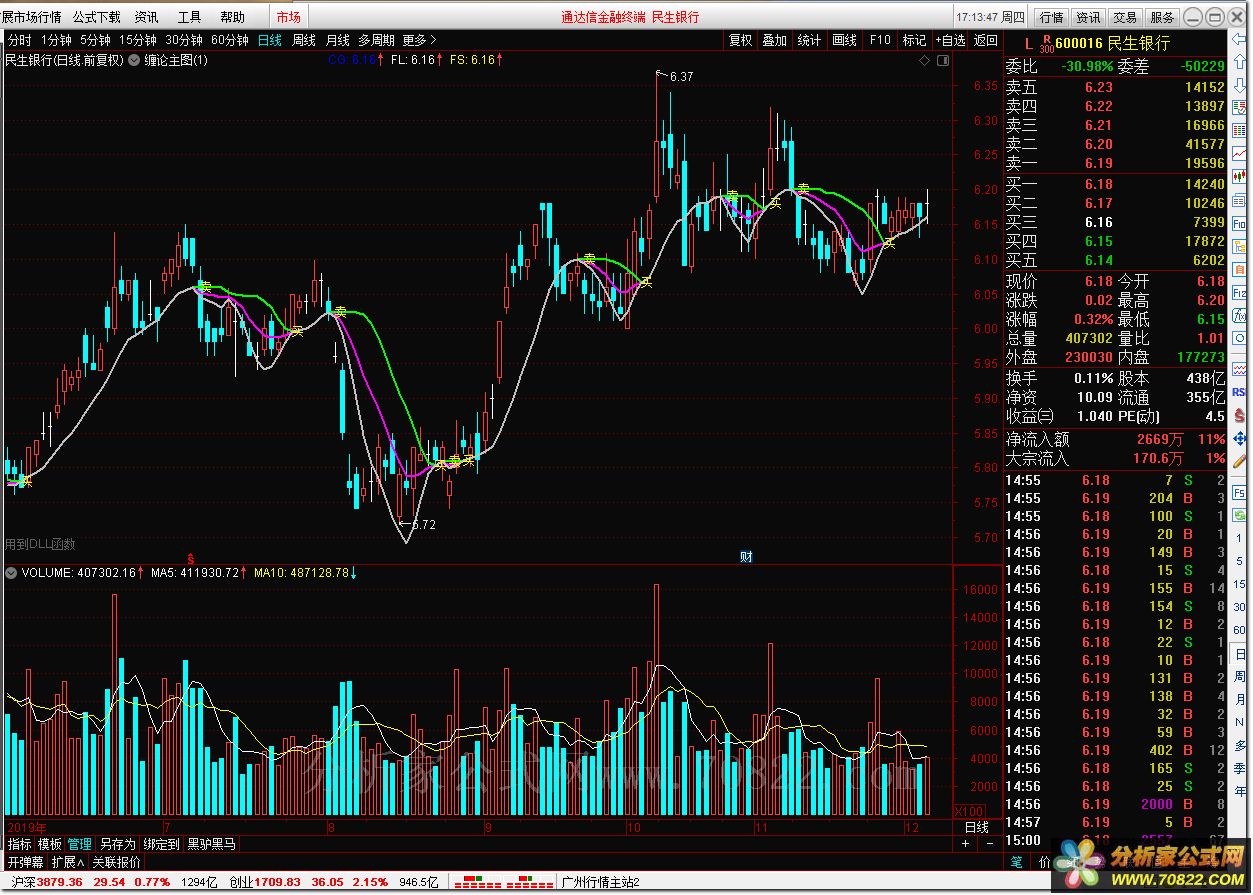Click the diamond icon above the main chart
1253x895 pixels.
(925, 61)
